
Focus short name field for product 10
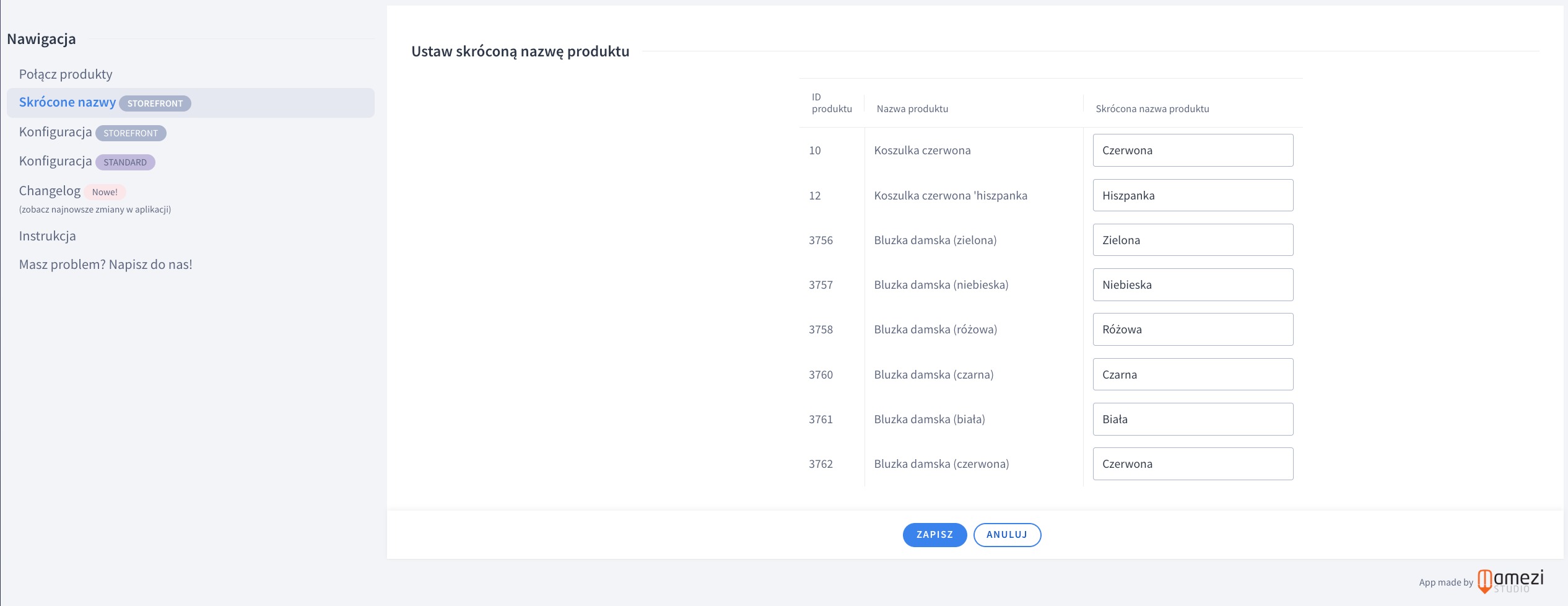(1192, 151)
